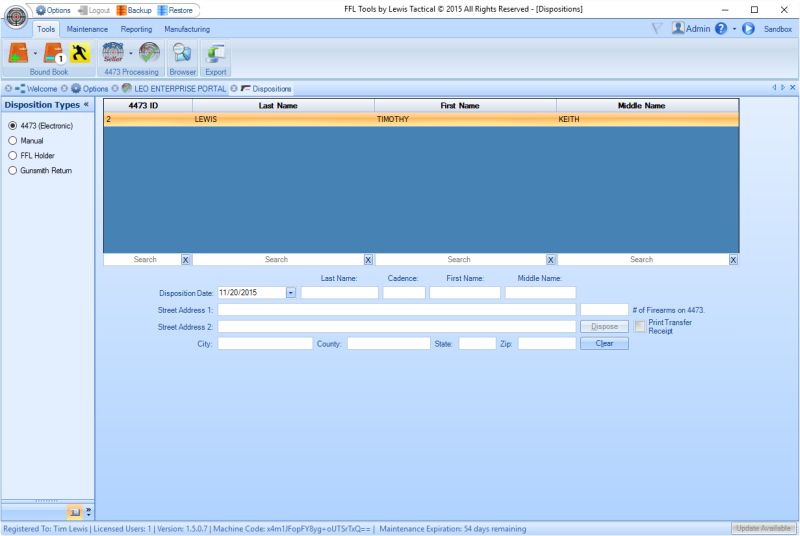Switch to LEO ENTERPRISE PORTAL tab
This screenshot has width=800, height=536.
pos(174,89)
